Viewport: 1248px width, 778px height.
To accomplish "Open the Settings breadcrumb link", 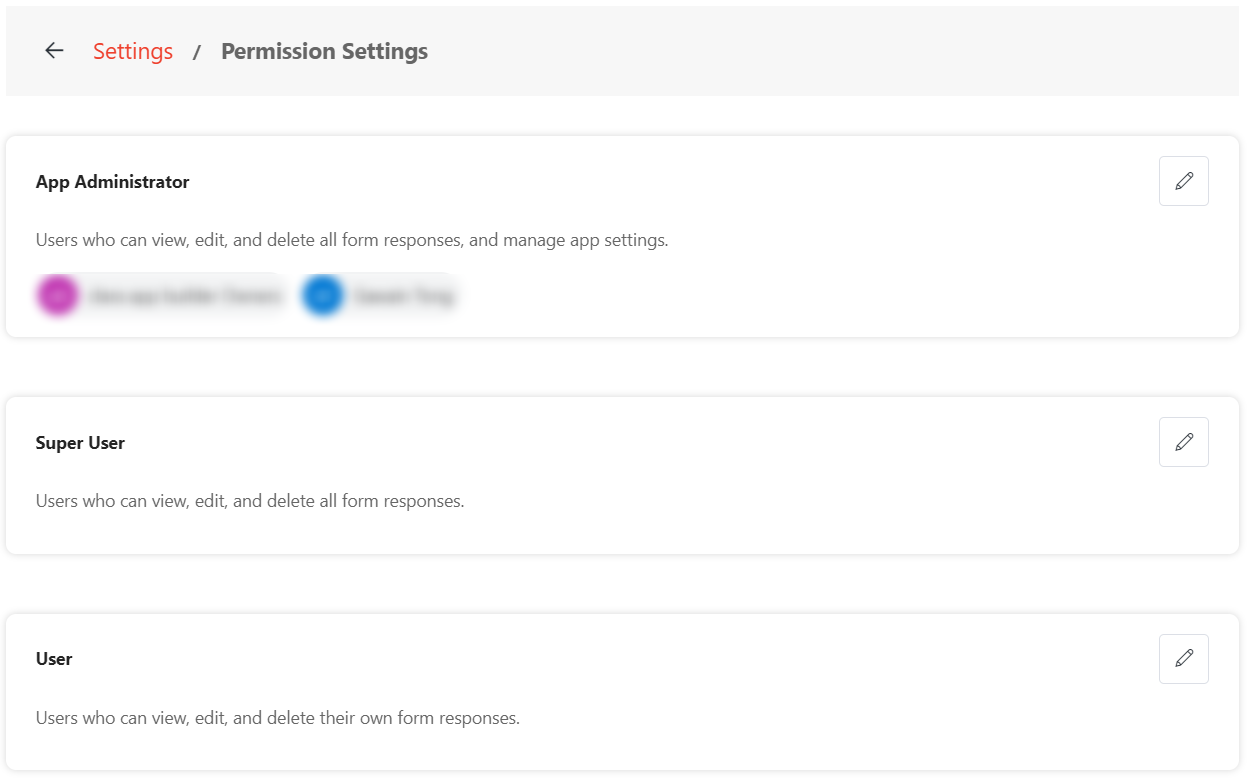I will tap(133, 51).
